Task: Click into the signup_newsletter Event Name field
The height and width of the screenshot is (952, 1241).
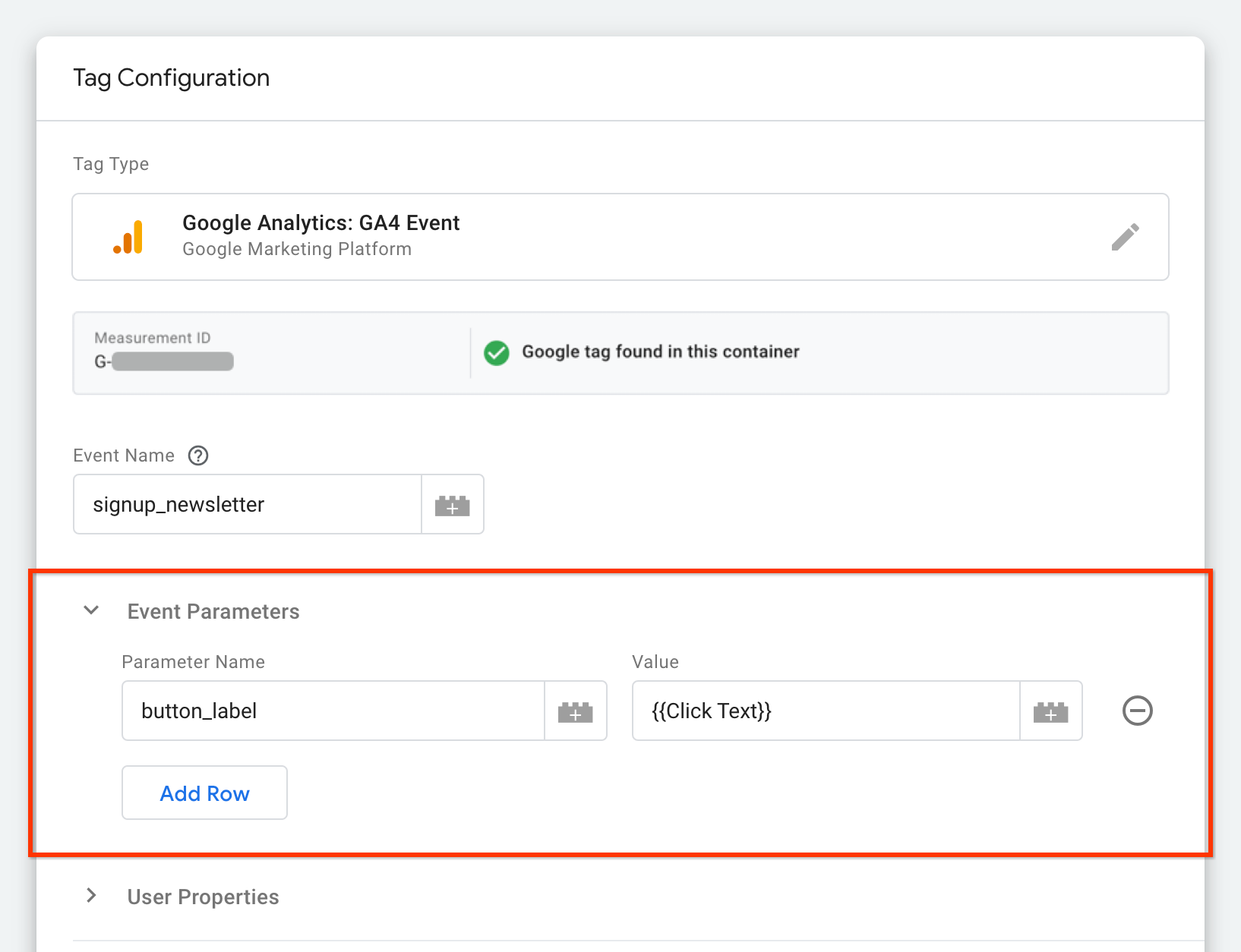Action: pyautogui.click(x=248, y=505)
